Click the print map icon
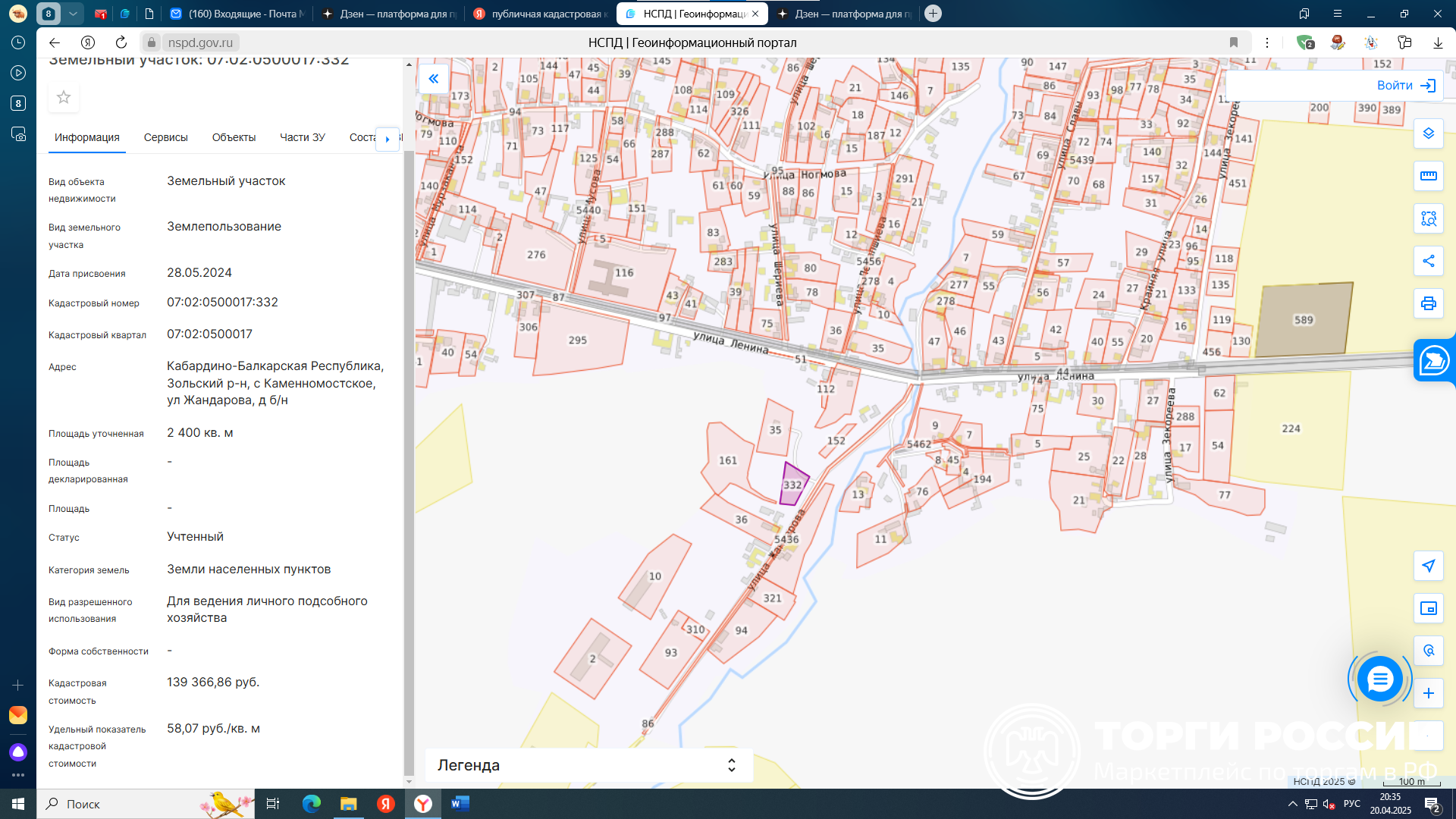This screenshot has width=1456, height=819. [1429, 303]
